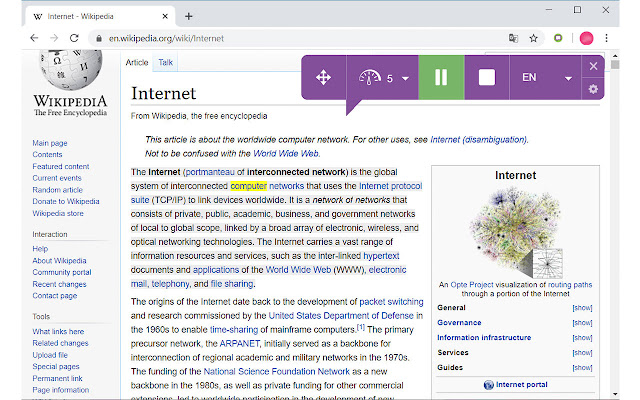This screenshot has width=640, height=400.
Task: Click the Wikipedia globe logo
Action: pyautogui.click(x=70, y=69)
